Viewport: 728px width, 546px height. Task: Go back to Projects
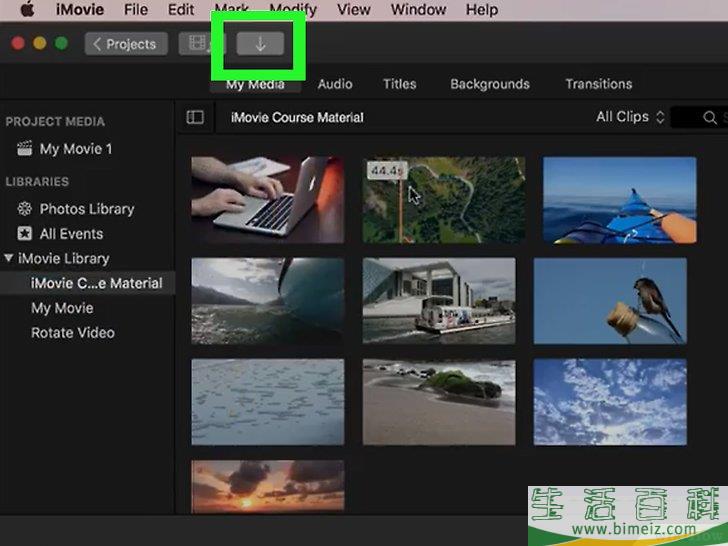(126, 44)
